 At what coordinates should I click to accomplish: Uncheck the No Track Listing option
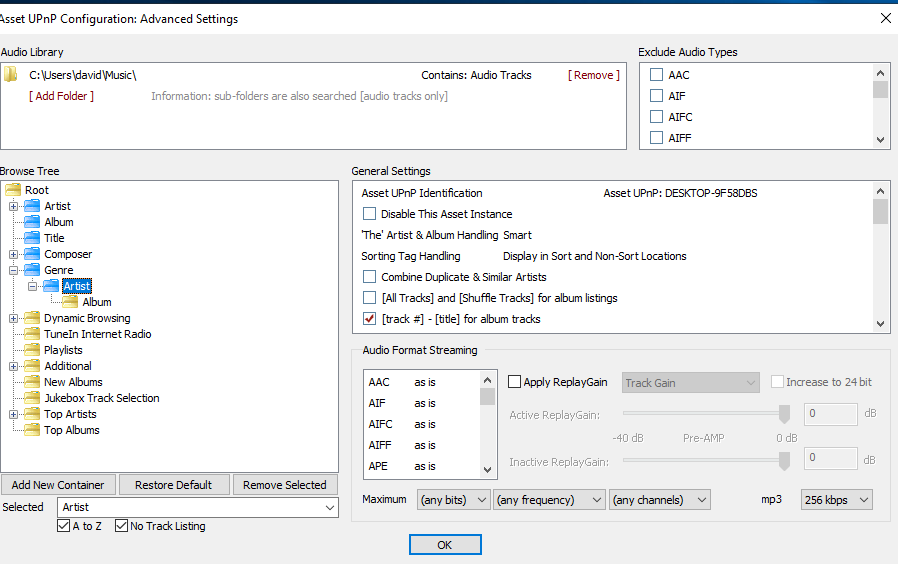(x=122, y=526)
